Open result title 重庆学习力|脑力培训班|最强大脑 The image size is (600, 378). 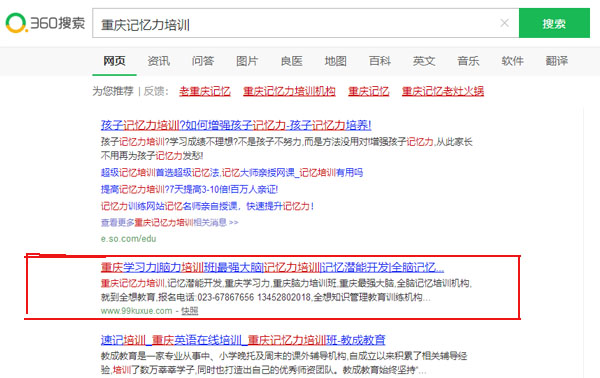(272, 267)
